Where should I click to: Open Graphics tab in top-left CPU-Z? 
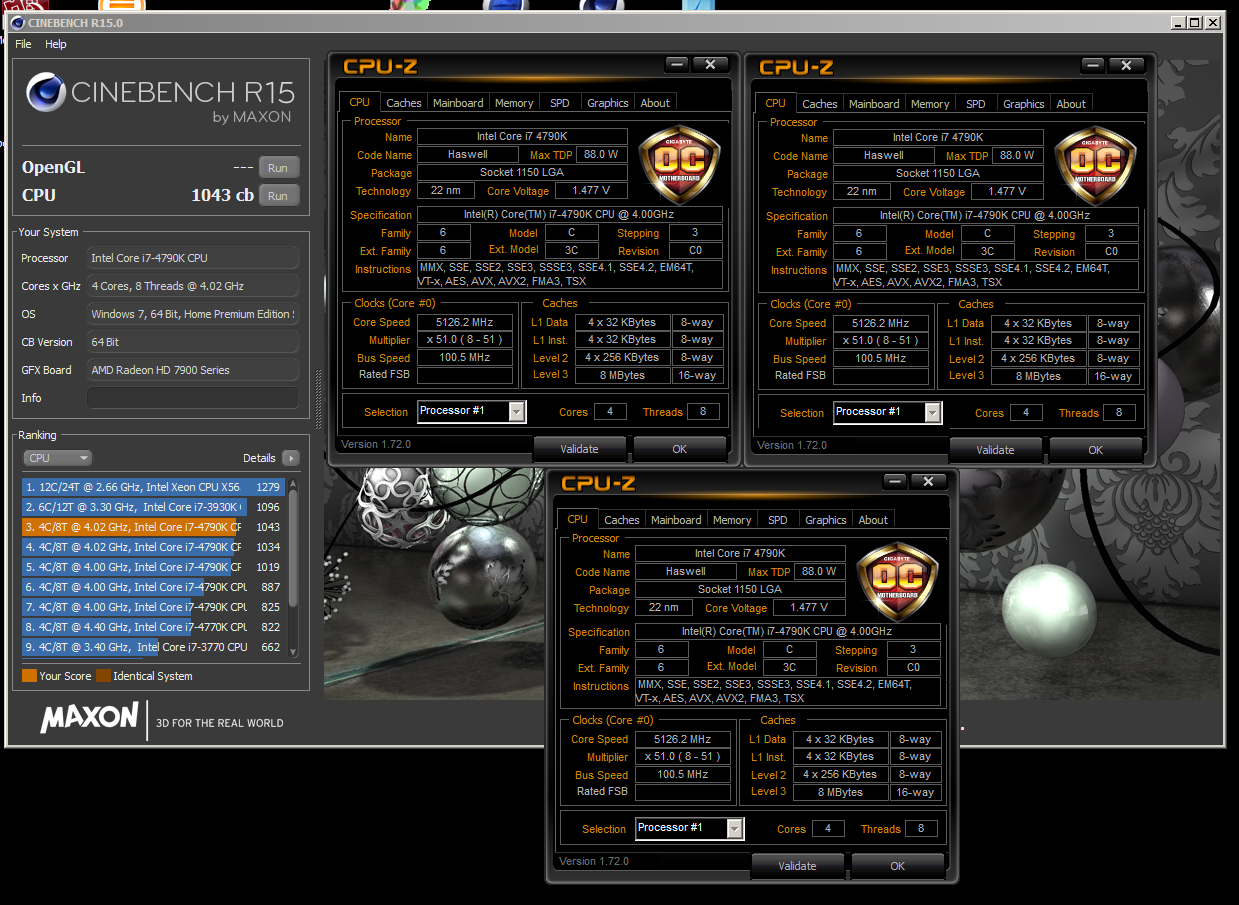pos(608,103)
